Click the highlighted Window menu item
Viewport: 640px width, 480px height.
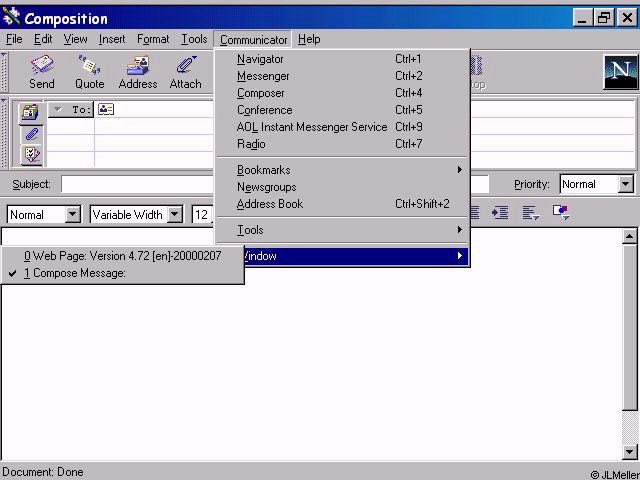[x=355, y=256]
